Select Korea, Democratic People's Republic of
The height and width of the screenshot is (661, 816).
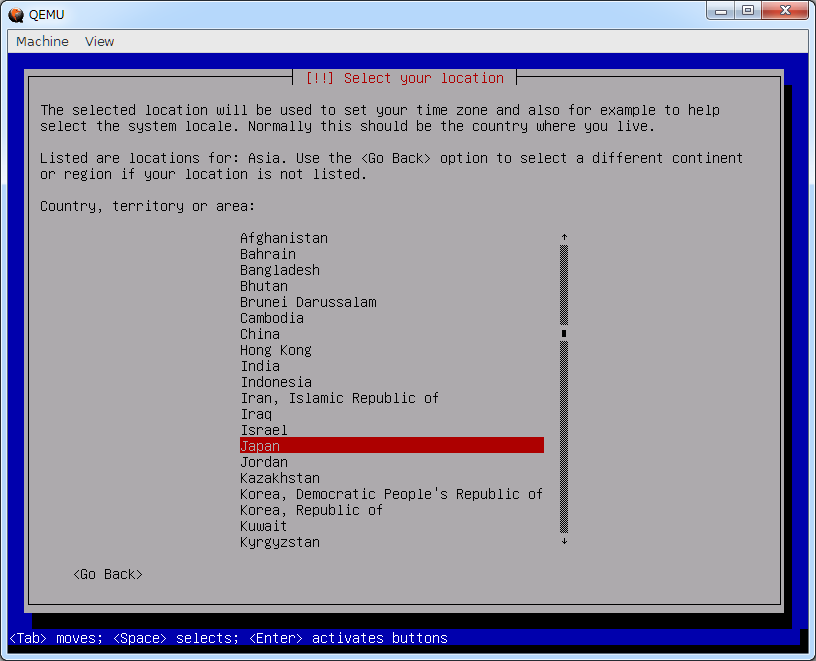coord(391,494)
